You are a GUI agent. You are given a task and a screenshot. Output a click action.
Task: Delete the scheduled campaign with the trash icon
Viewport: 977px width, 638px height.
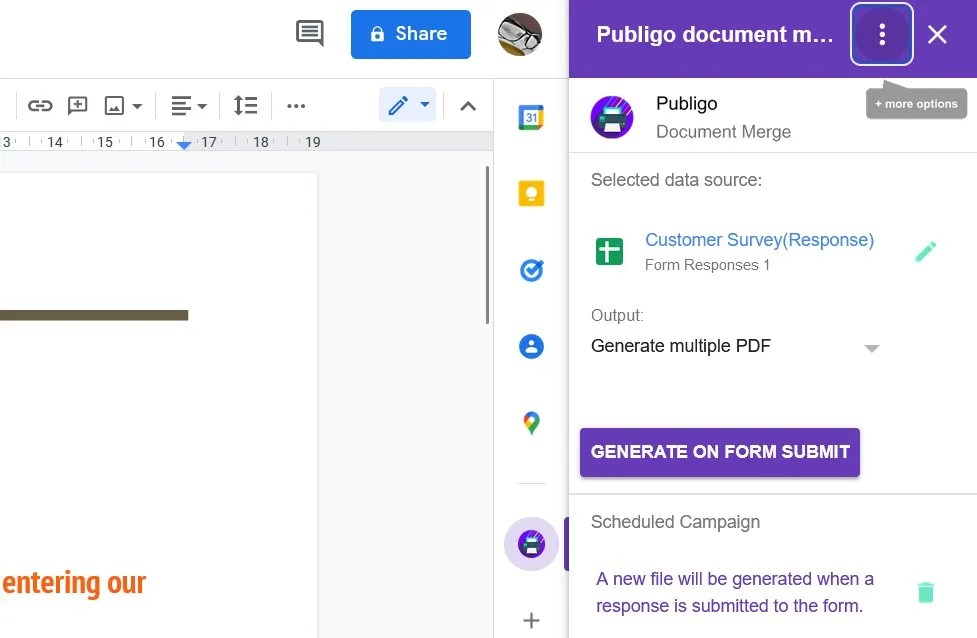[925, 592]
